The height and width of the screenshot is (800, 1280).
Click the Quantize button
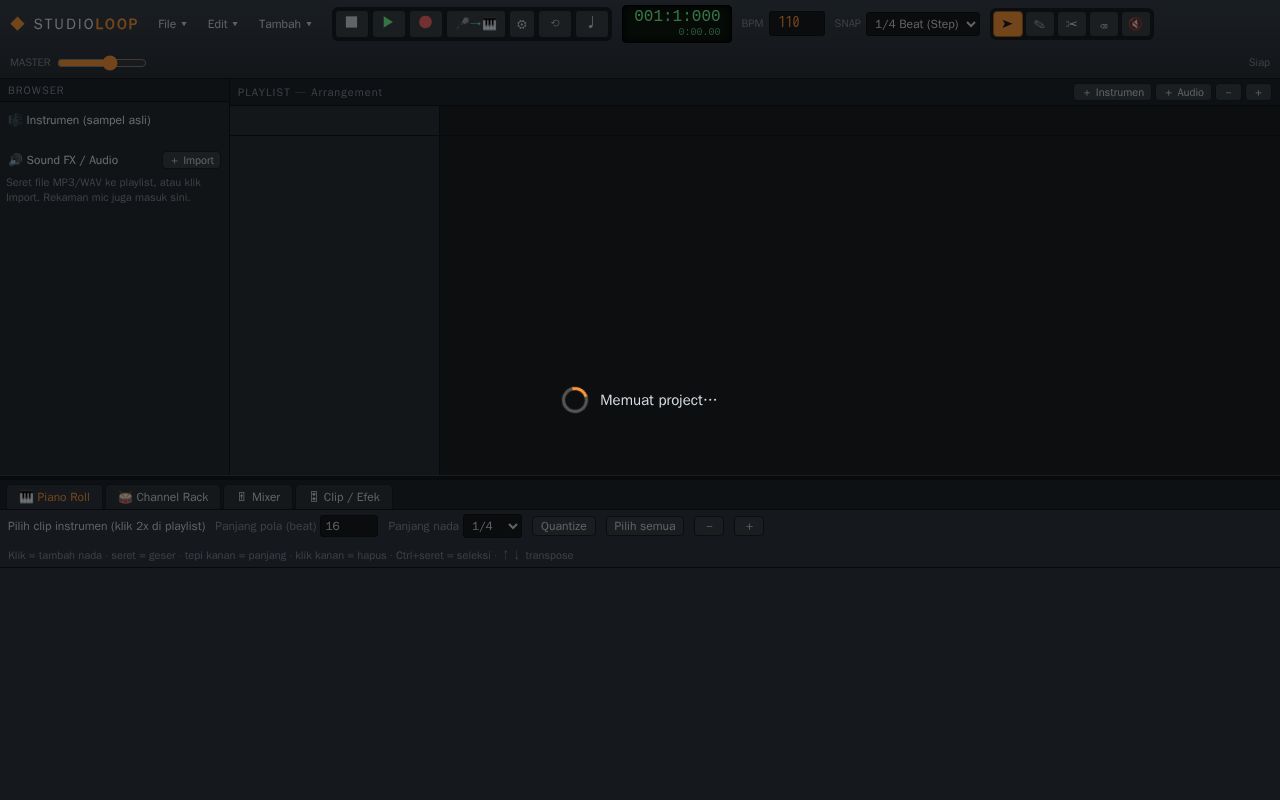coord(564,526)
